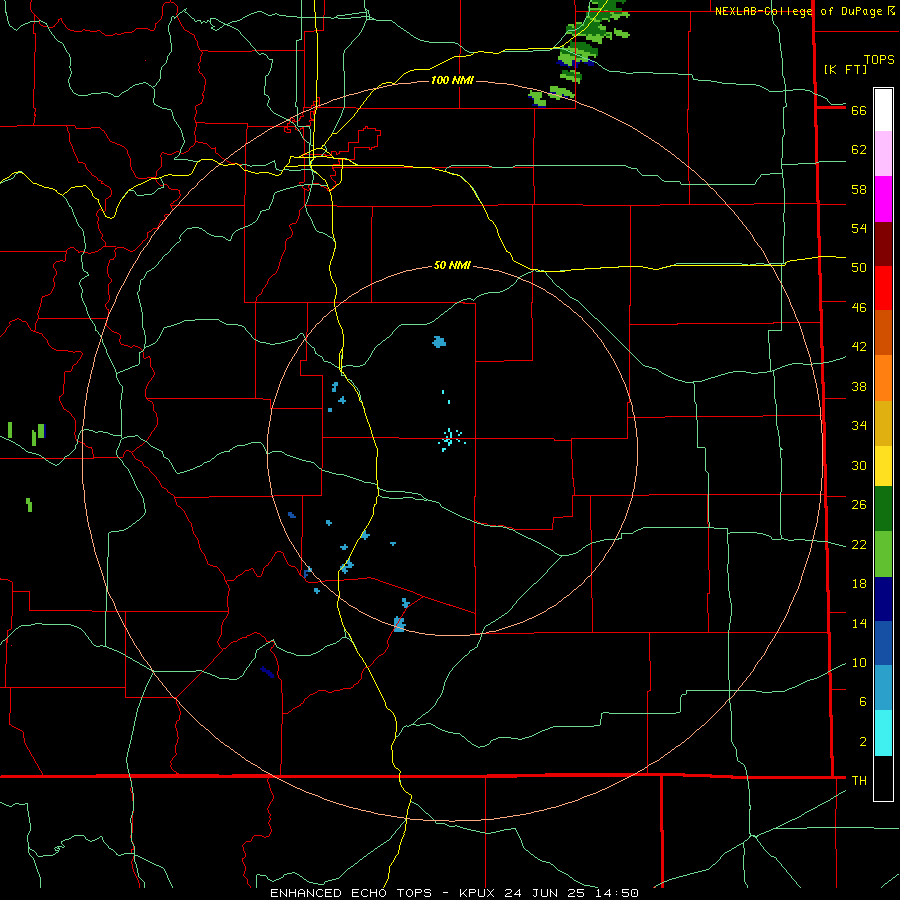
Task: Click the '30' legend value
Action: pyautogui.click(x=859, y=465)
